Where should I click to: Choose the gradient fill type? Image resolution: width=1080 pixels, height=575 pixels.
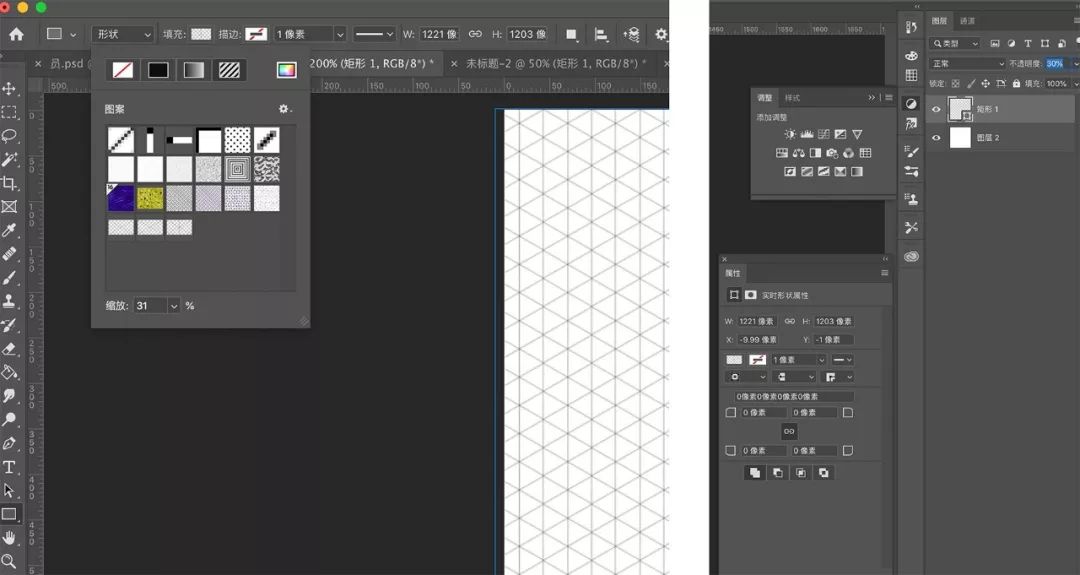coord(194,70)
